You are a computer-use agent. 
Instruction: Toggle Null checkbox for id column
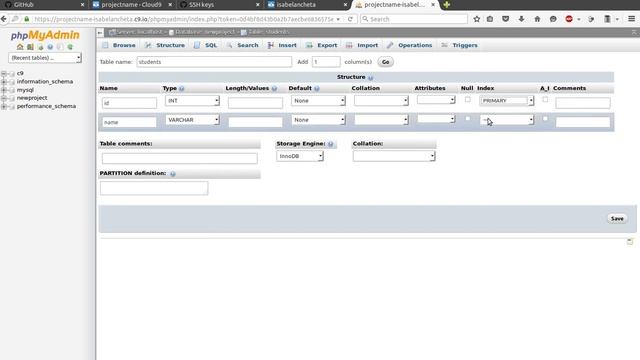(x=467, y=100)
